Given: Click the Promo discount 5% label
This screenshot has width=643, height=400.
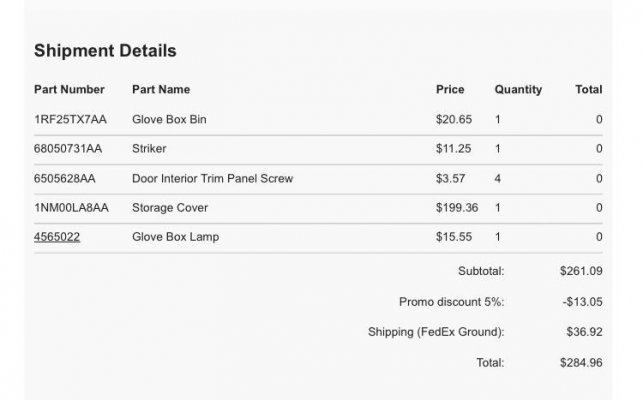Looking at the screenshot, I should point(451,302).
